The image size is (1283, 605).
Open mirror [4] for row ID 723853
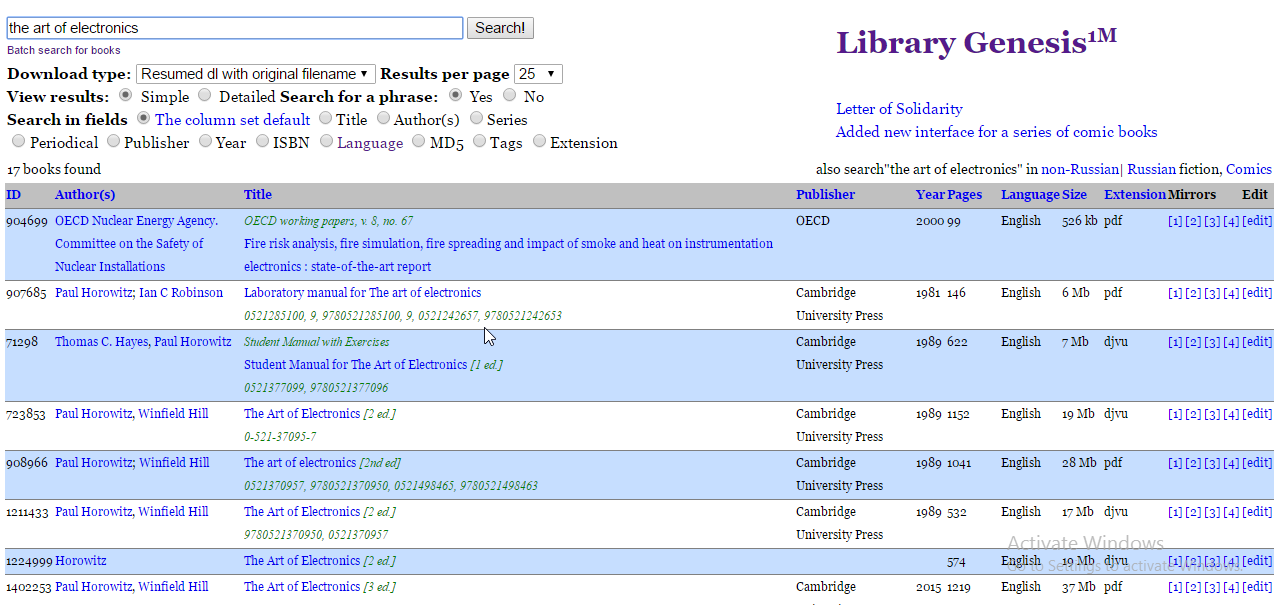tap(1231, 414)
